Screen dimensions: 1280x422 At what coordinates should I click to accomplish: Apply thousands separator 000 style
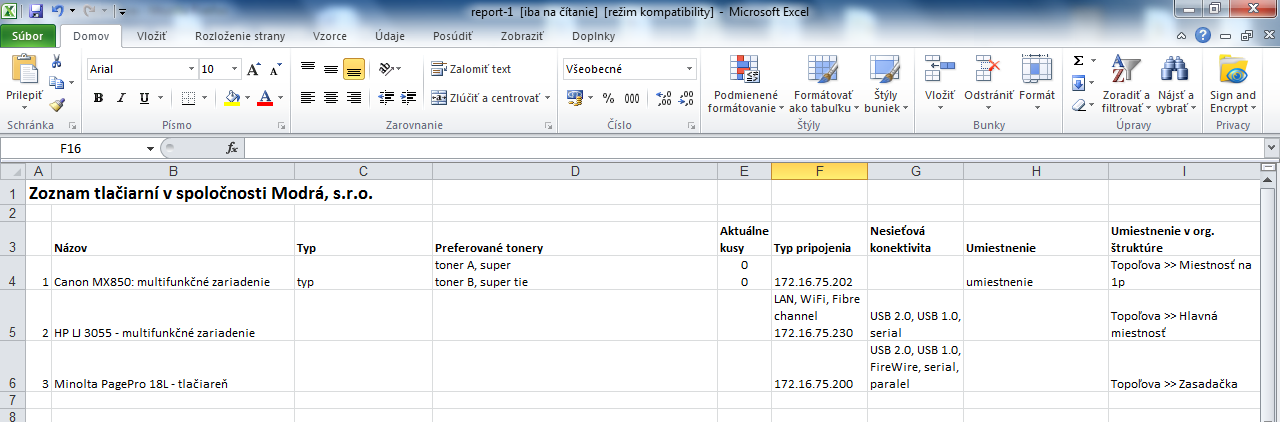632,98
